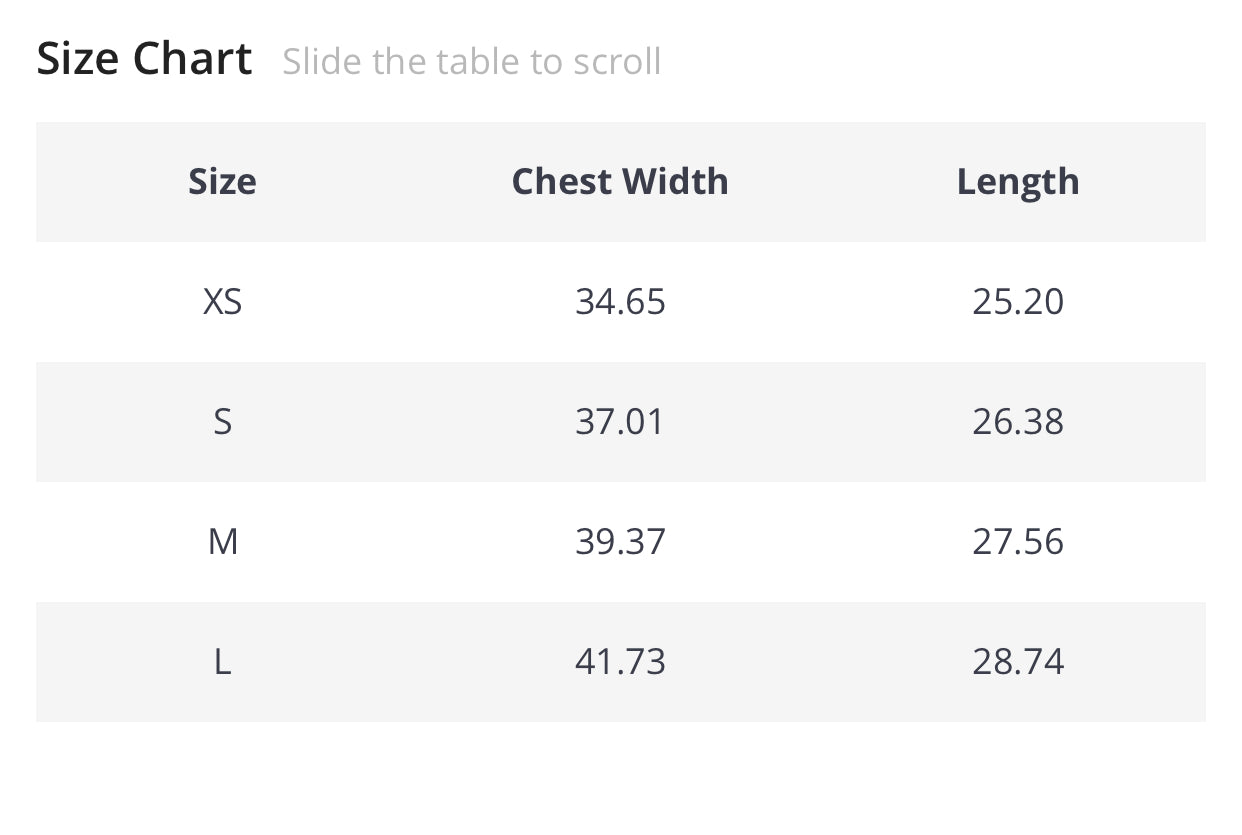Select the 28.74 length value

[x=1018, y=662]
